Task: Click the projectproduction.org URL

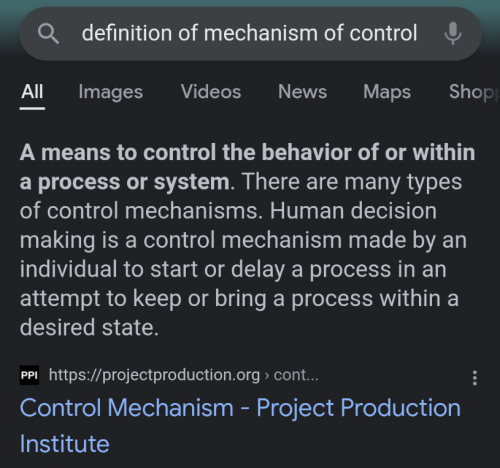Action: tap(154, 375)
